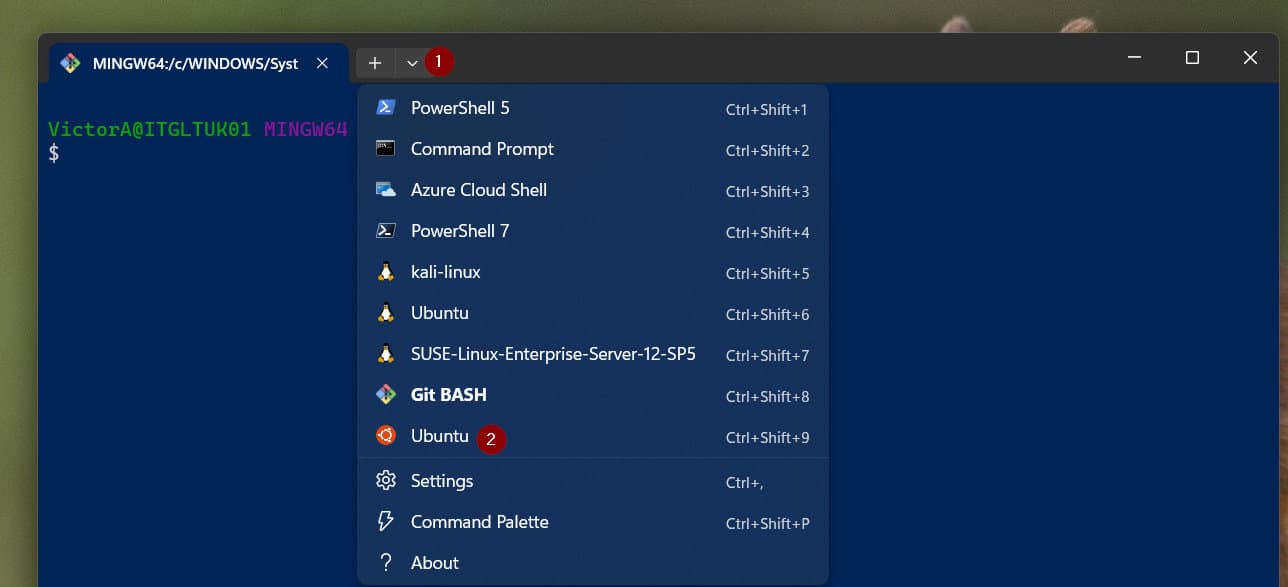Click the PowerShell 5 blue icon
Image resolution: width=1288 pixels, height=587 pixels.
click(x=385, y=107)
